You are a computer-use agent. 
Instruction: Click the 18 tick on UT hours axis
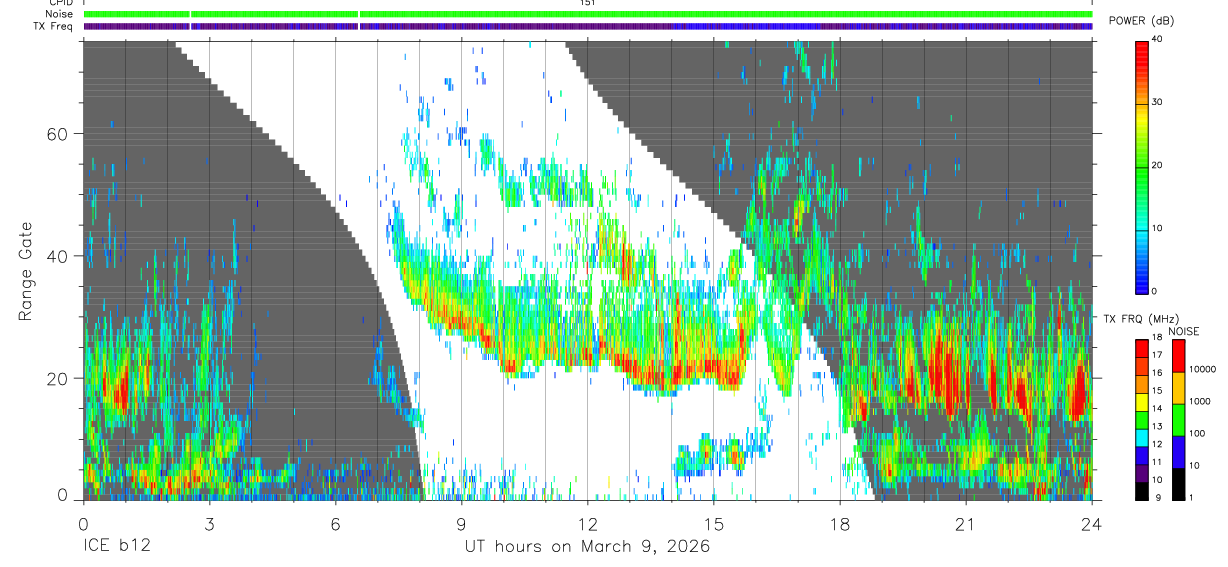pyautogui.click(x=839, y=523)
